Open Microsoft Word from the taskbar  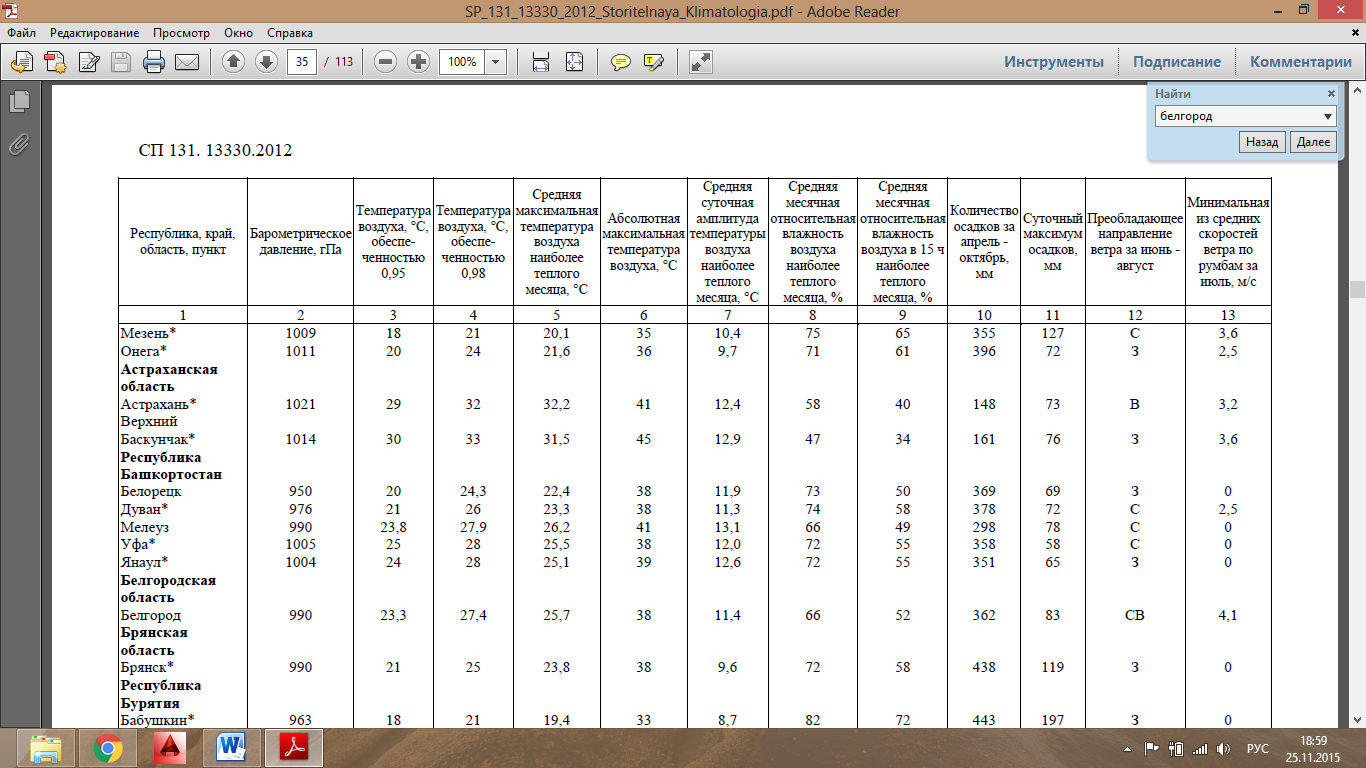pos(232,748)
